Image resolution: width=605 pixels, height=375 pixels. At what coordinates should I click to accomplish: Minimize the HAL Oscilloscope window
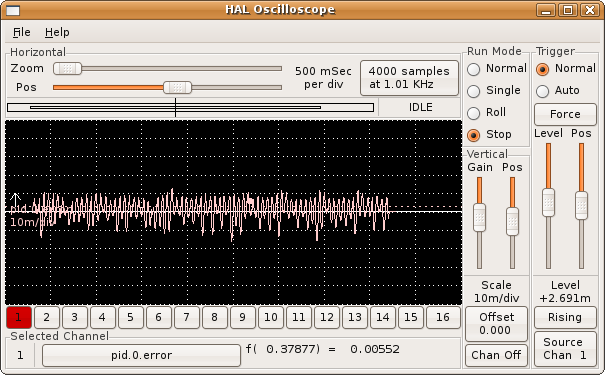coord(546,10)
